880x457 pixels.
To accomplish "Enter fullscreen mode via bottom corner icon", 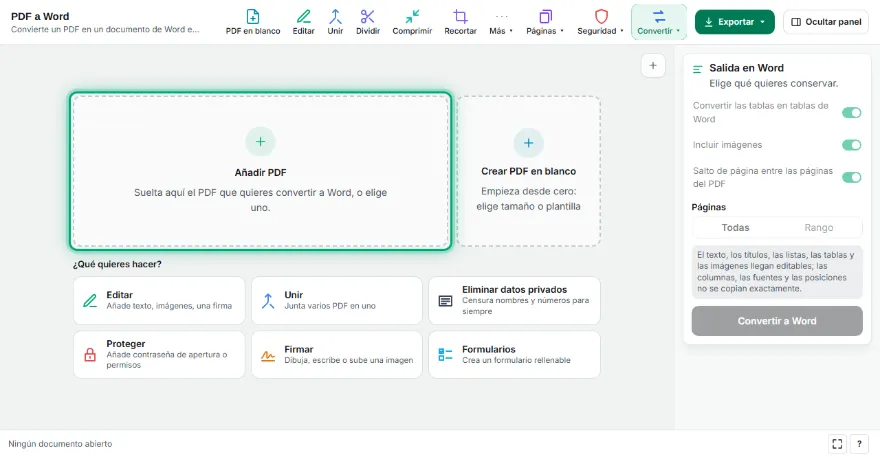I will coord(837,444).
